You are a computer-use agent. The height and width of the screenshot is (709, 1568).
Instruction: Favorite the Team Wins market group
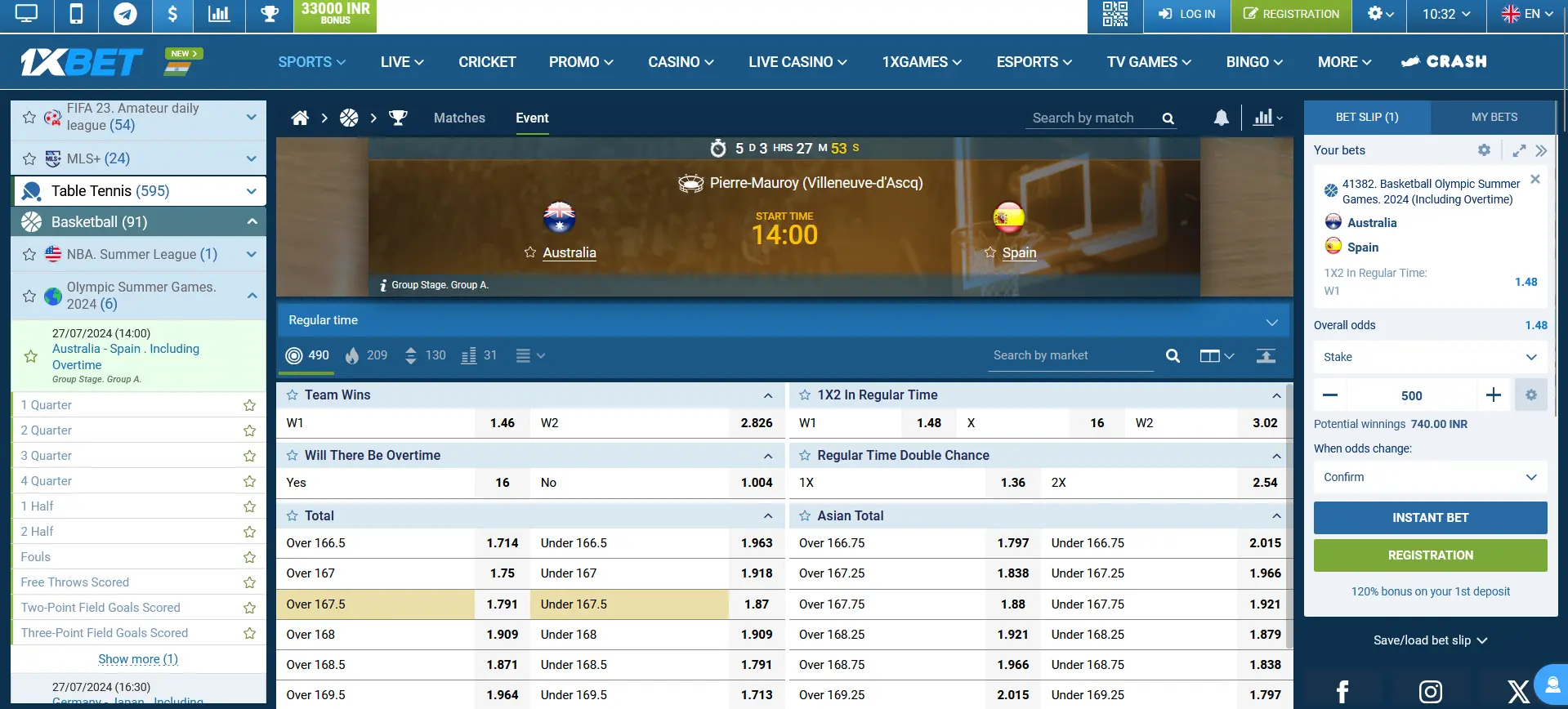(293, 395)
